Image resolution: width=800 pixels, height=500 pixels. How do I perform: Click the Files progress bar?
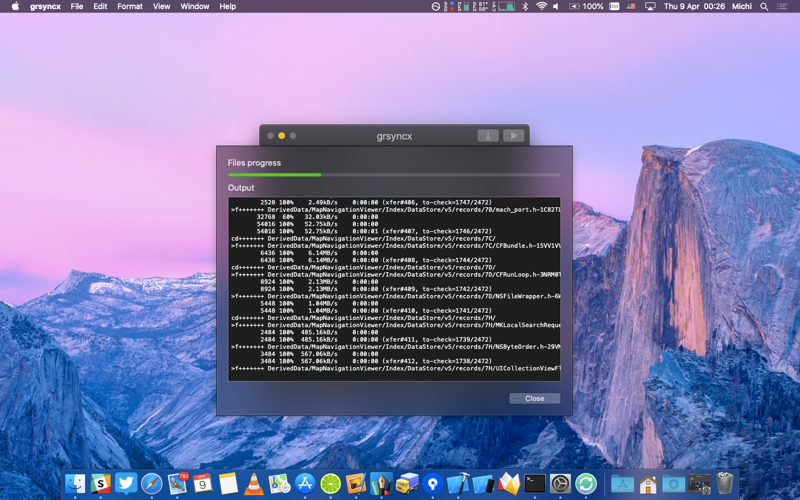(394, 175)
